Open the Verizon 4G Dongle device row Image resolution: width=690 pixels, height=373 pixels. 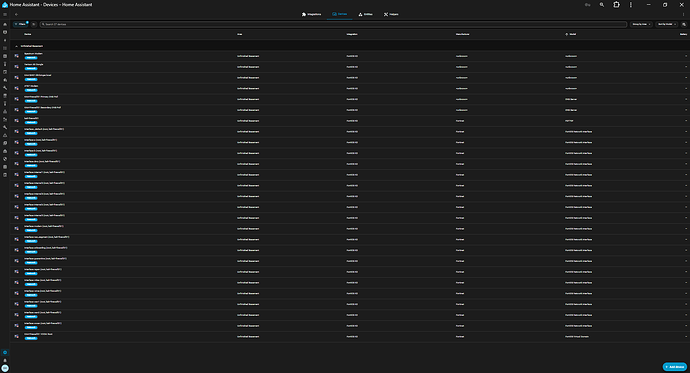[x=350, y=67]
